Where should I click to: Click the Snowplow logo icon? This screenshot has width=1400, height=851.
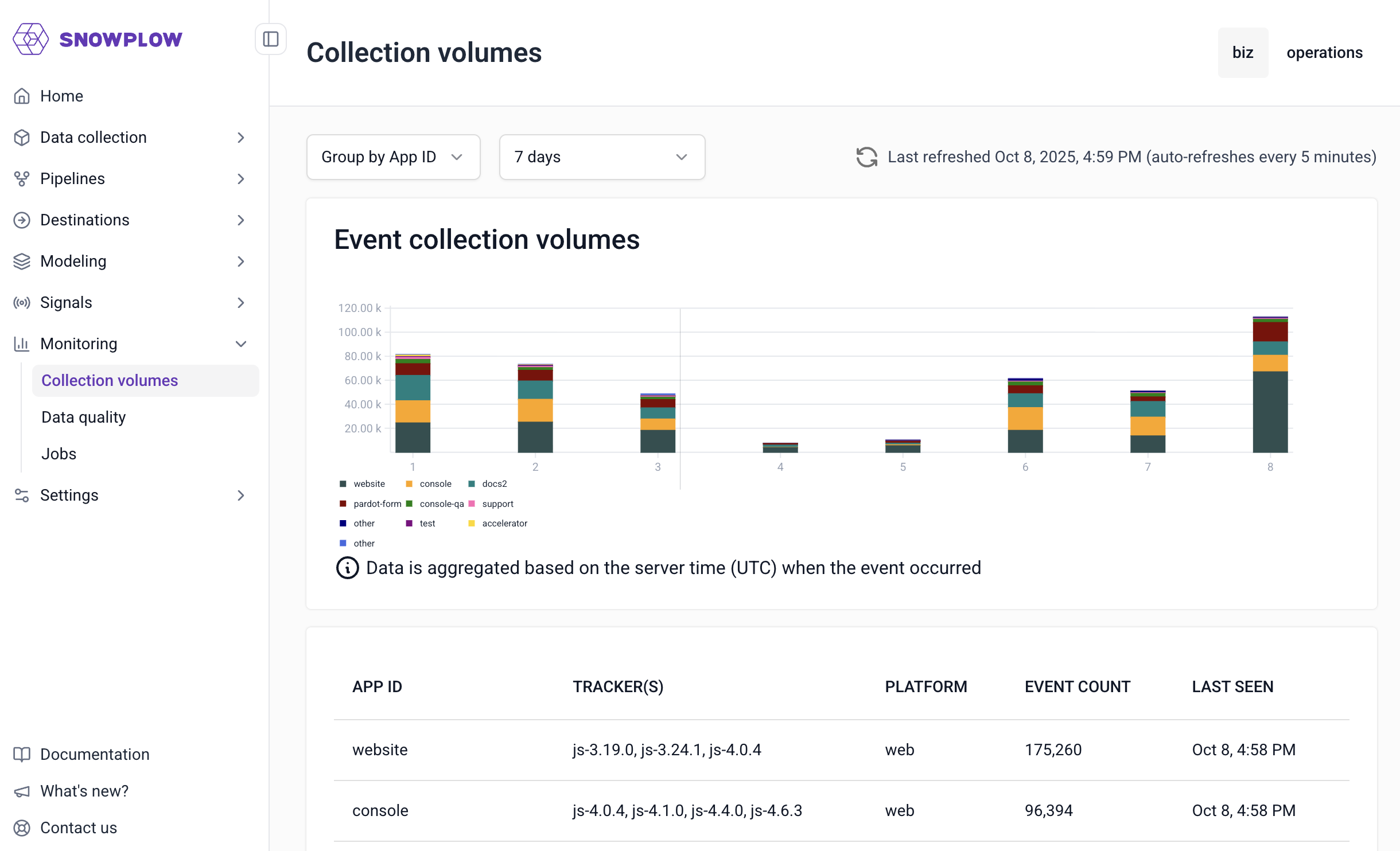30,39
